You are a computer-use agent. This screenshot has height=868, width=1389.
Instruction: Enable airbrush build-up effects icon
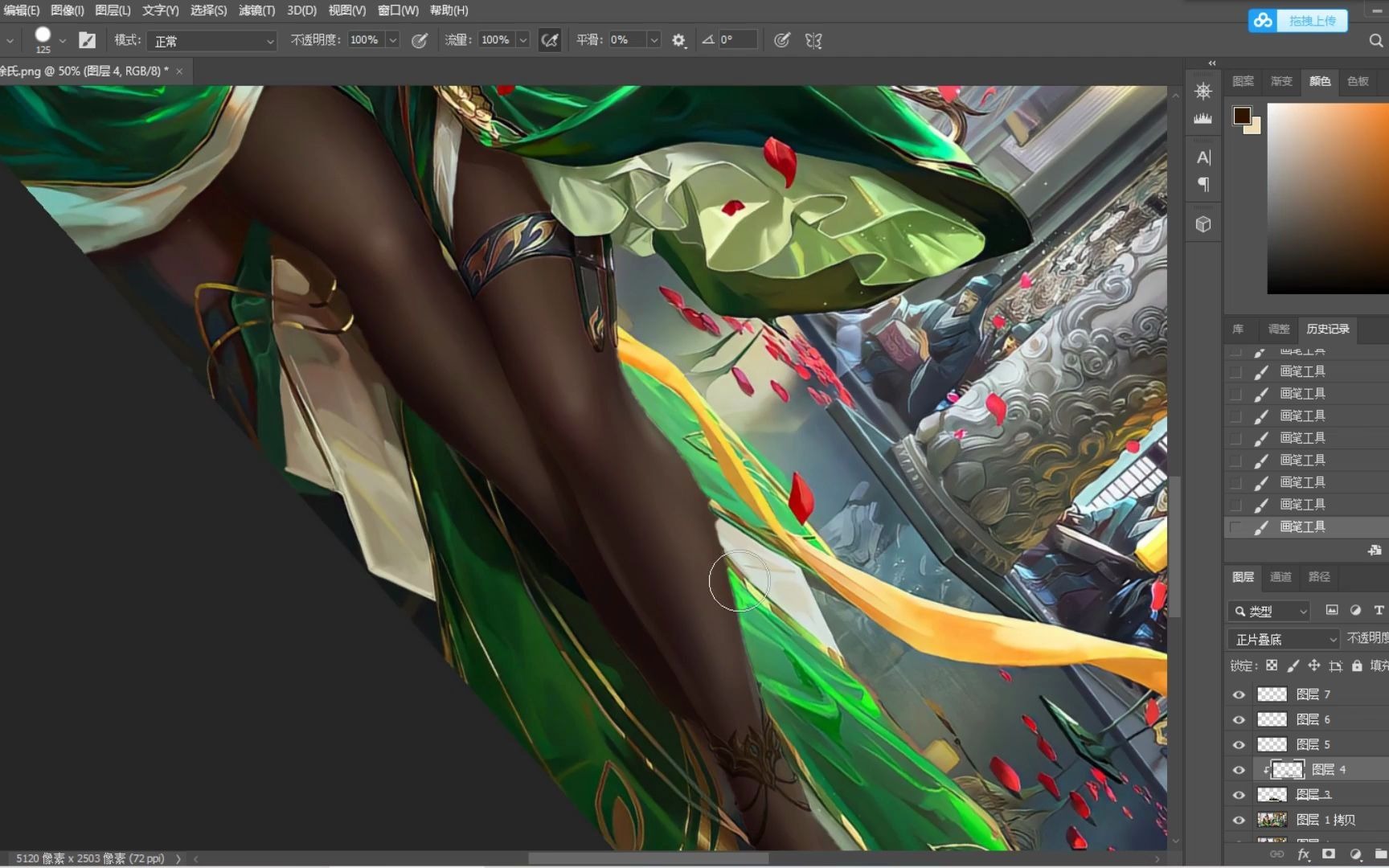(x=550, y=40)
